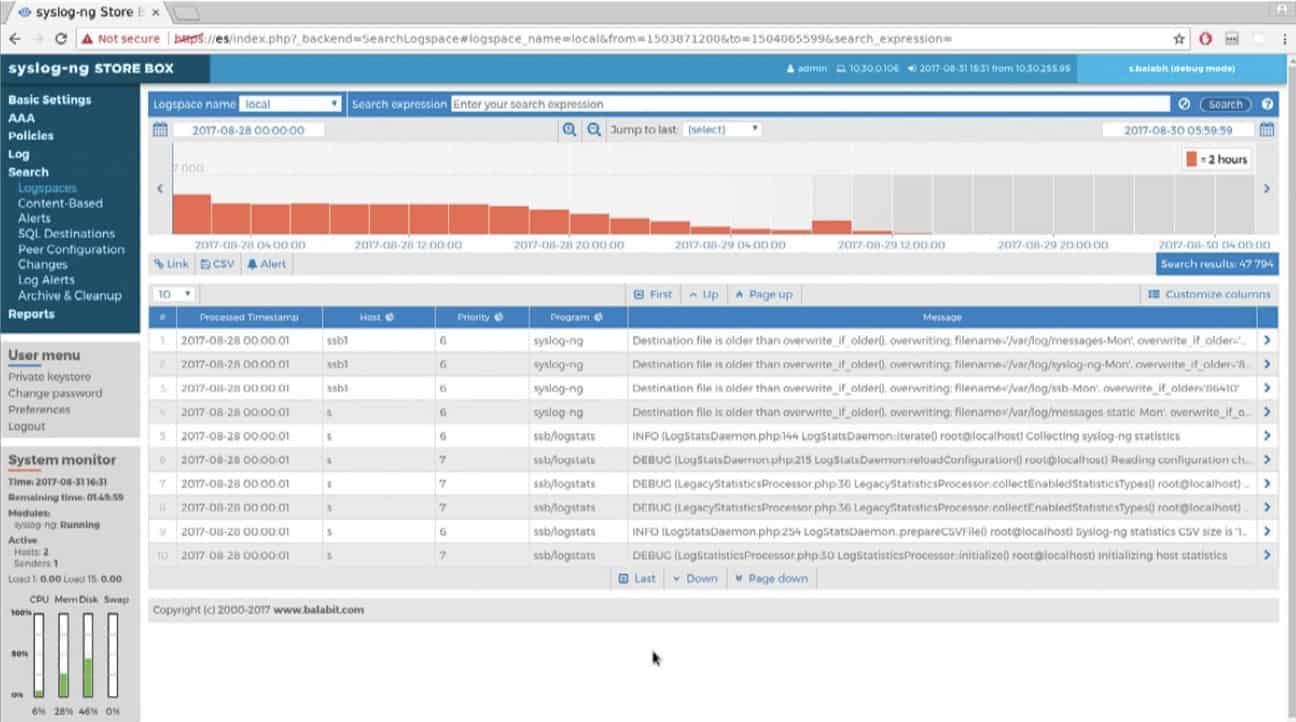
Task: Bookmark this page with the star
Action: point(1179,38)
